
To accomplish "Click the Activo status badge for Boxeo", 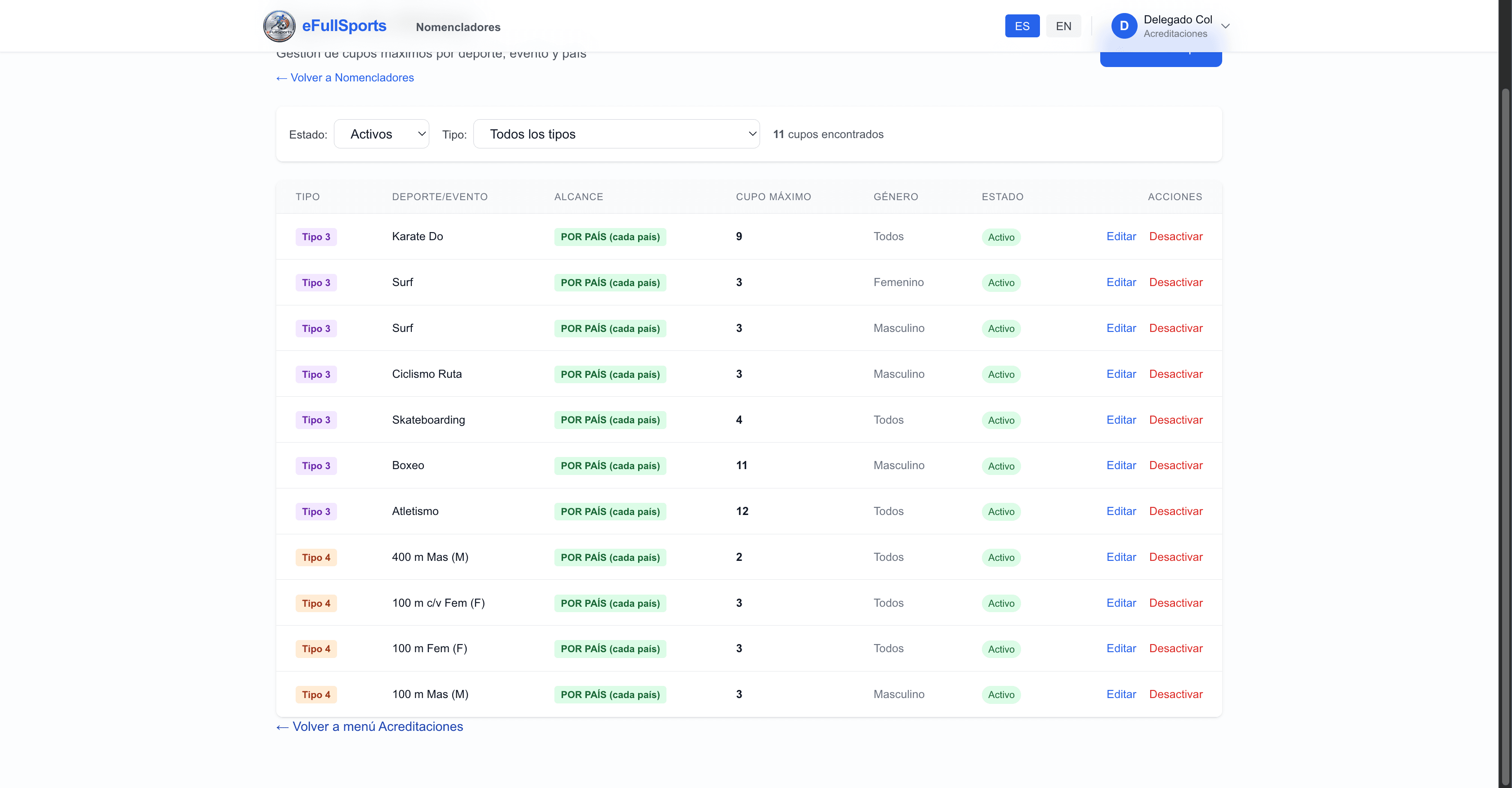I will 1001,466.
